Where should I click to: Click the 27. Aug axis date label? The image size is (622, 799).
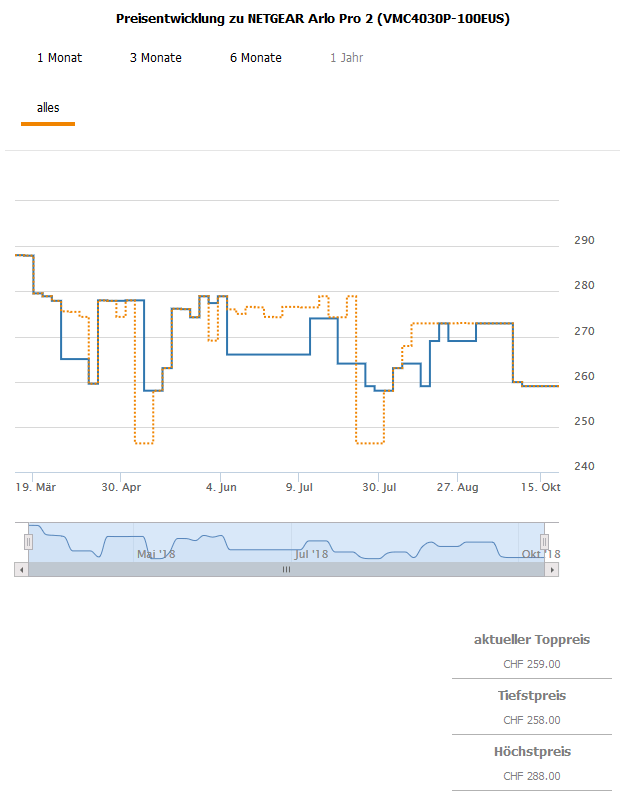tap(457, 487)
